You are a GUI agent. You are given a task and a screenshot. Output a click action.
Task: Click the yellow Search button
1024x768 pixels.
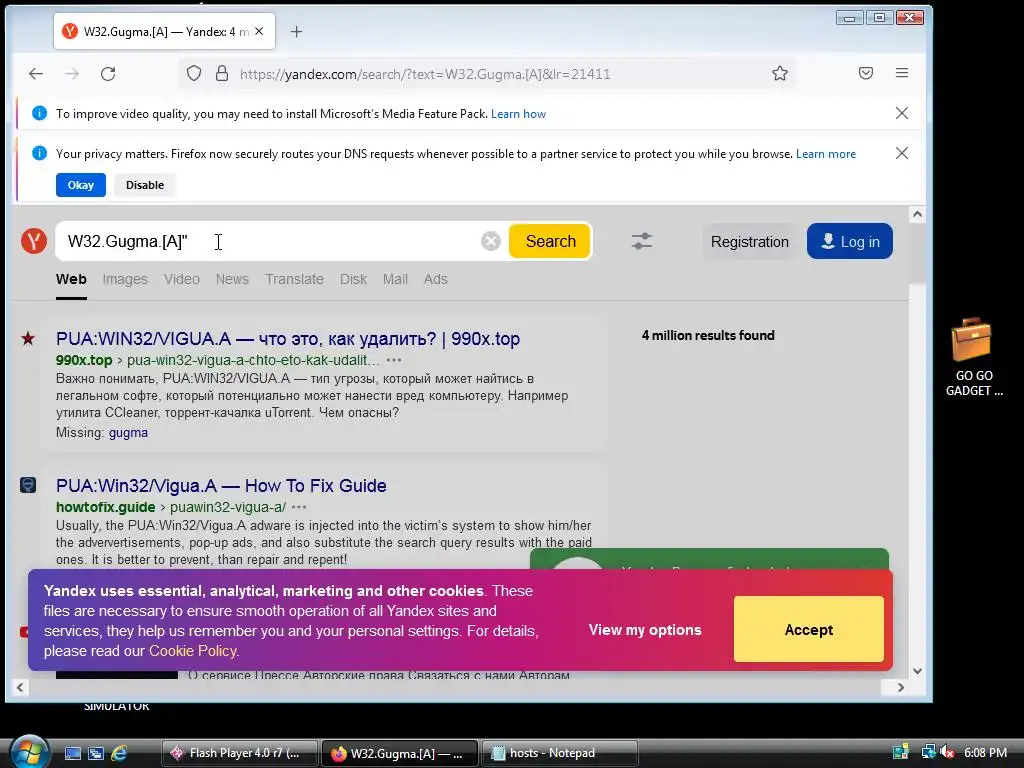click(x=550, y=241)
